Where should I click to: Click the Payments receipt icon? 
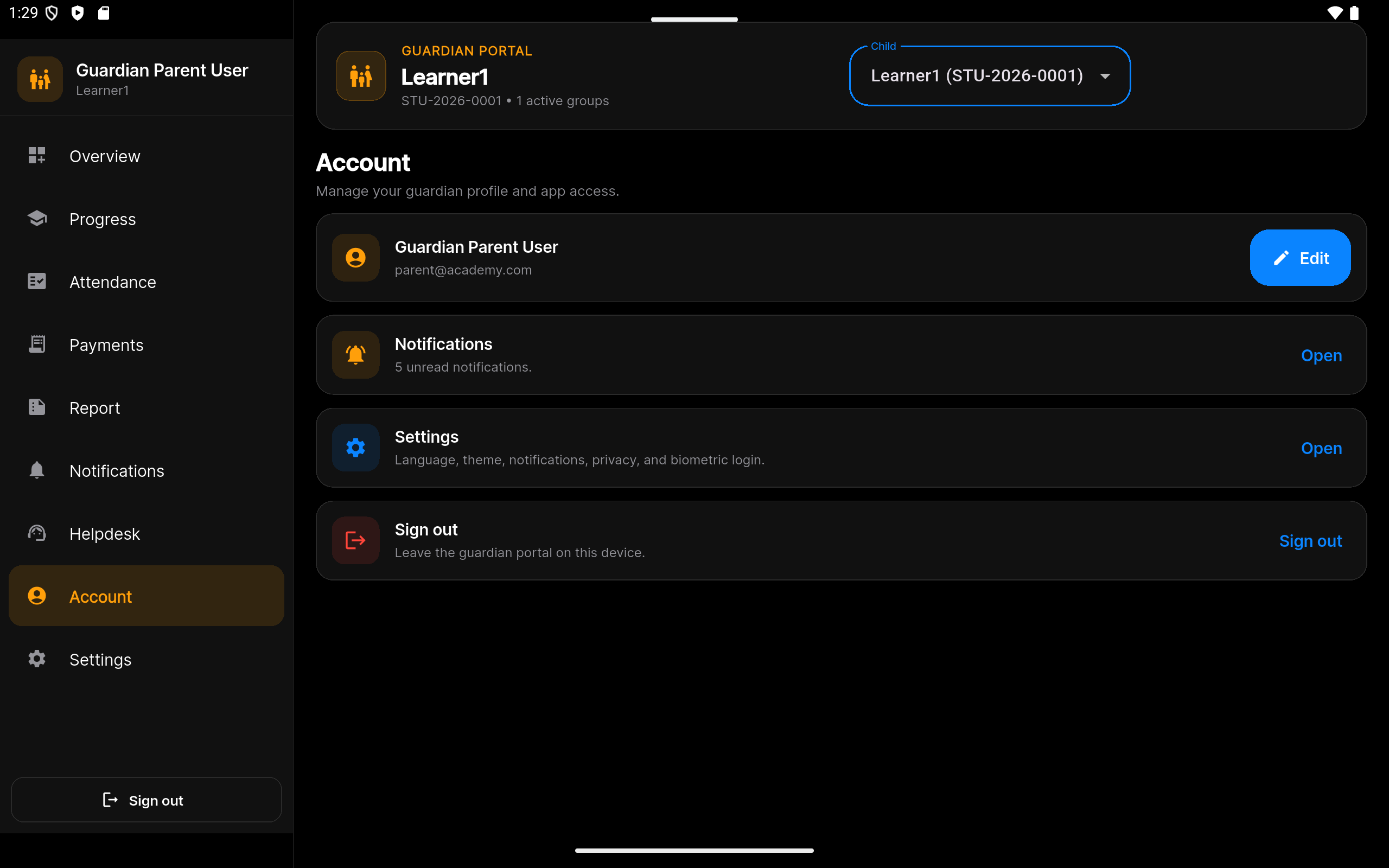(x=37, y=344)
